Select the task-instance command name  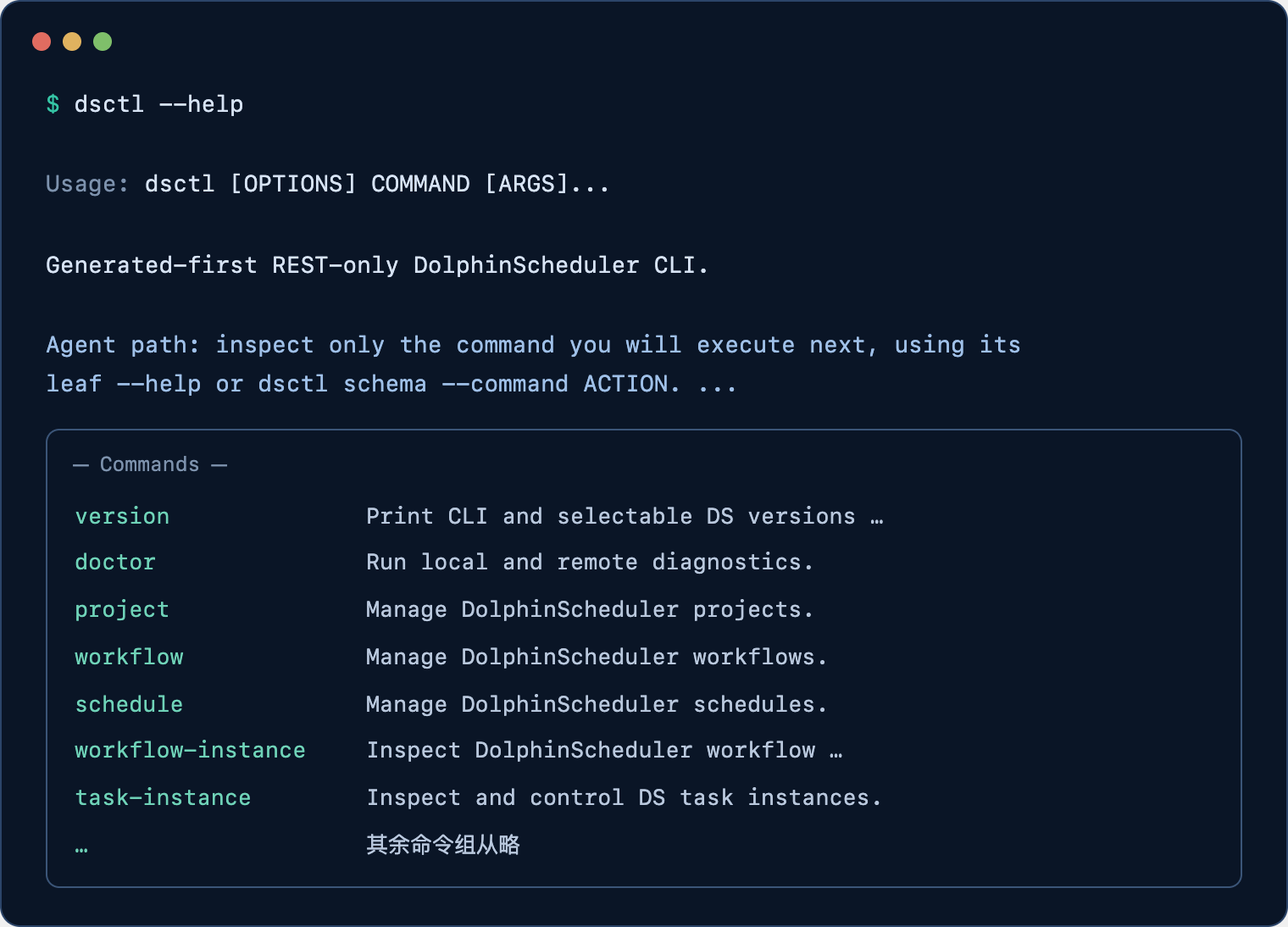click(x=163, y=797)
